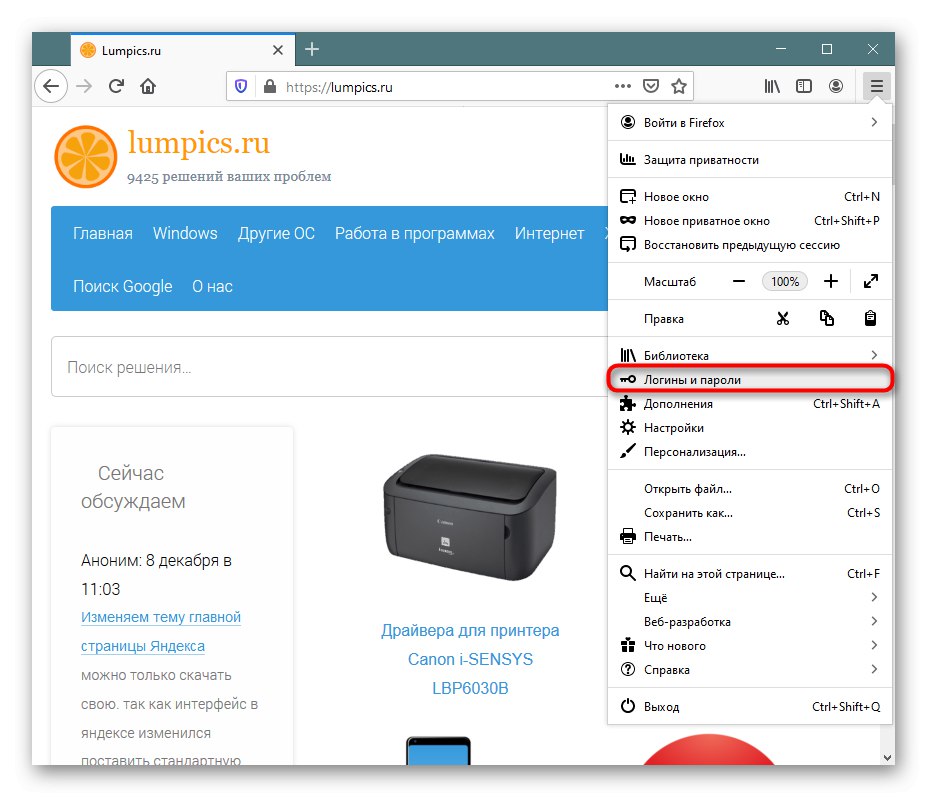Expand the Ещё submenu
This screenshot has height=797, width=927.
[x=750, y=598]
